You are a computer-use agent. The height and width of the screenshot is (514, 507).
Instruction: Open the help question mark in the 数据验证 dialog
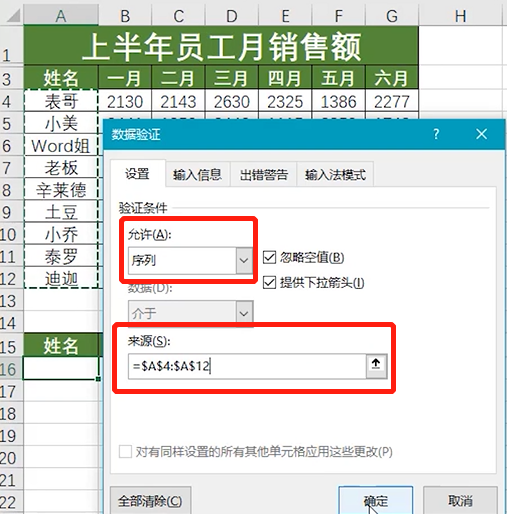pos(436,134)
